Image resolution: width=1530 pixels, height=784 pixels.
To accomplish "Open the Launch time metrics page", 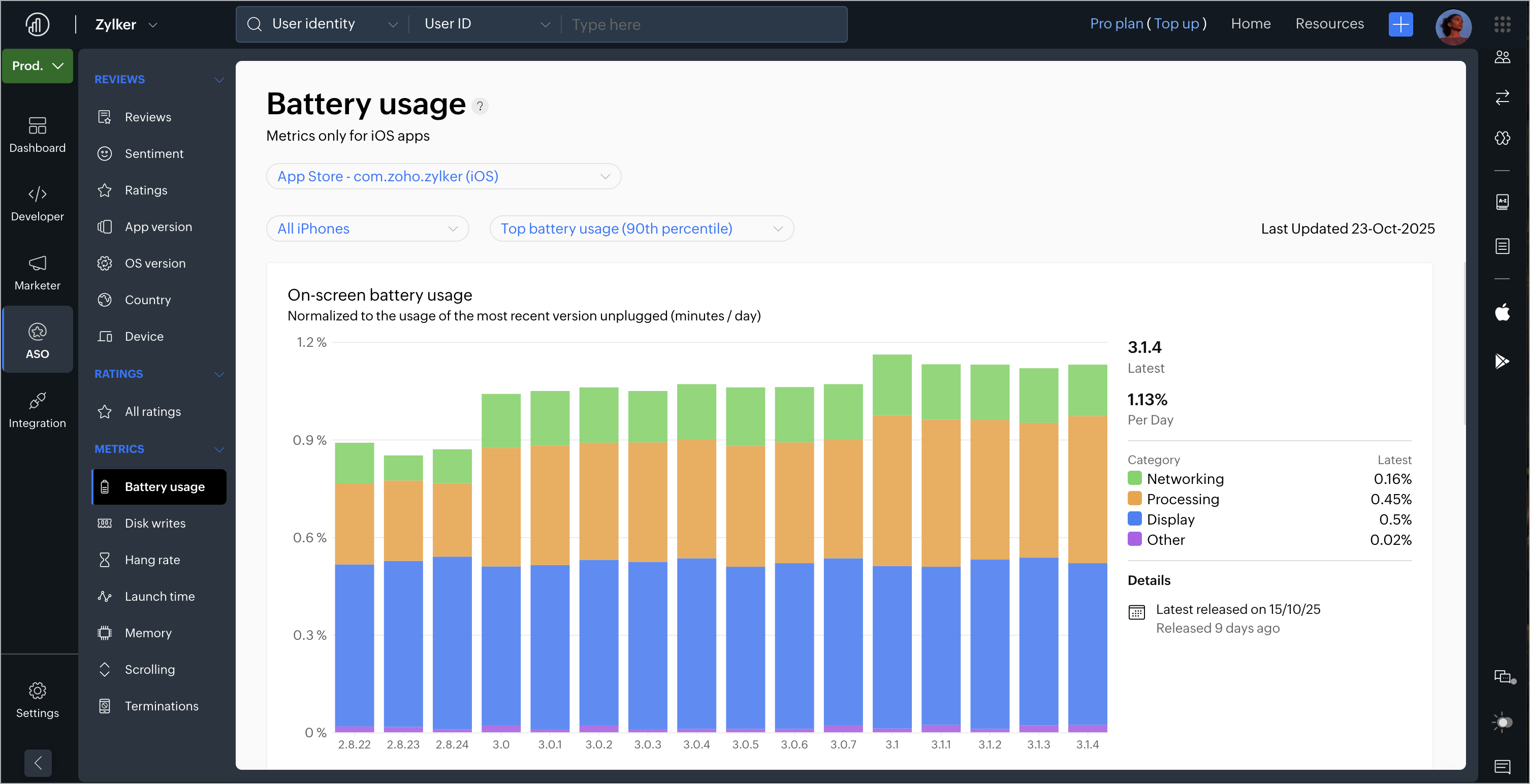I will [159, 596].
